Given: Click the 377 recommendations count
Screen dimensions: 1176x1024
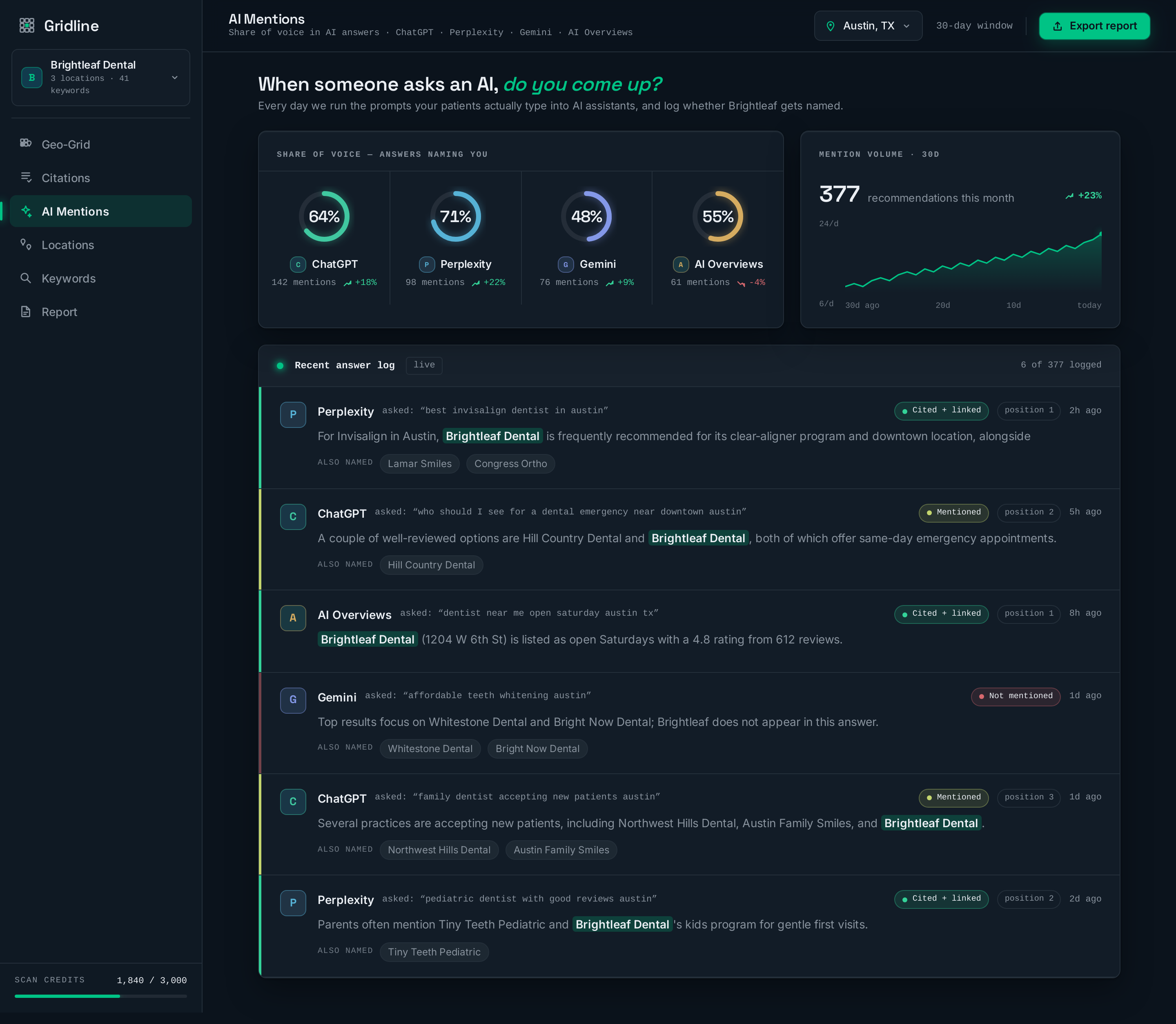Looking at the screenshot, I should pos(840,194).
